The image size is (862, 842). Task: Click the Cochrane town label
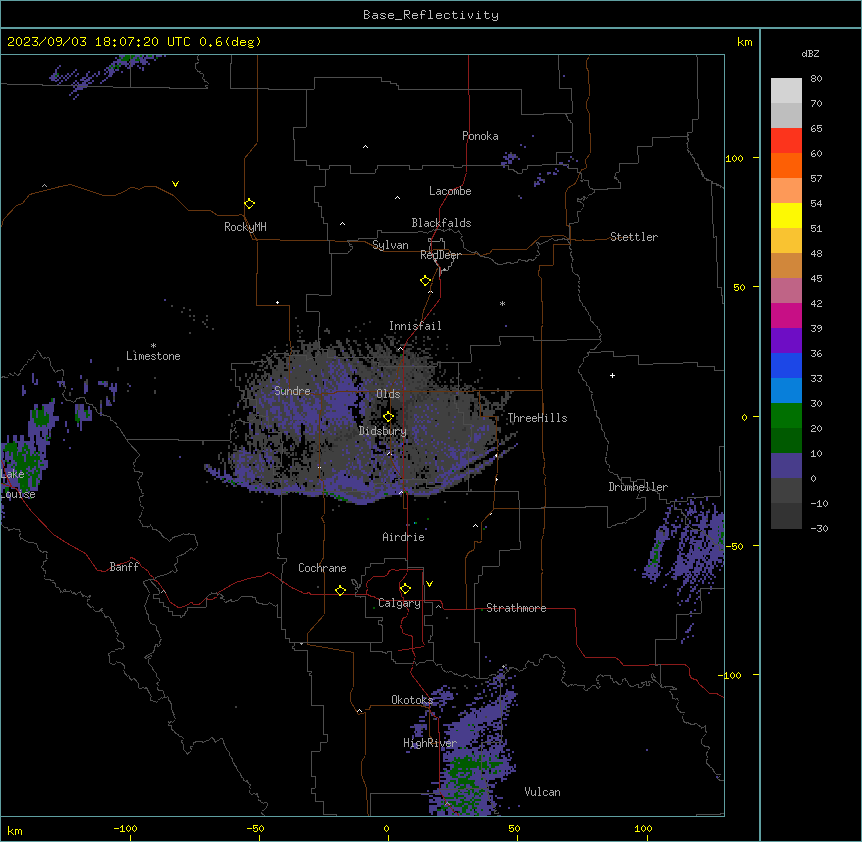[x=322, y=568]
